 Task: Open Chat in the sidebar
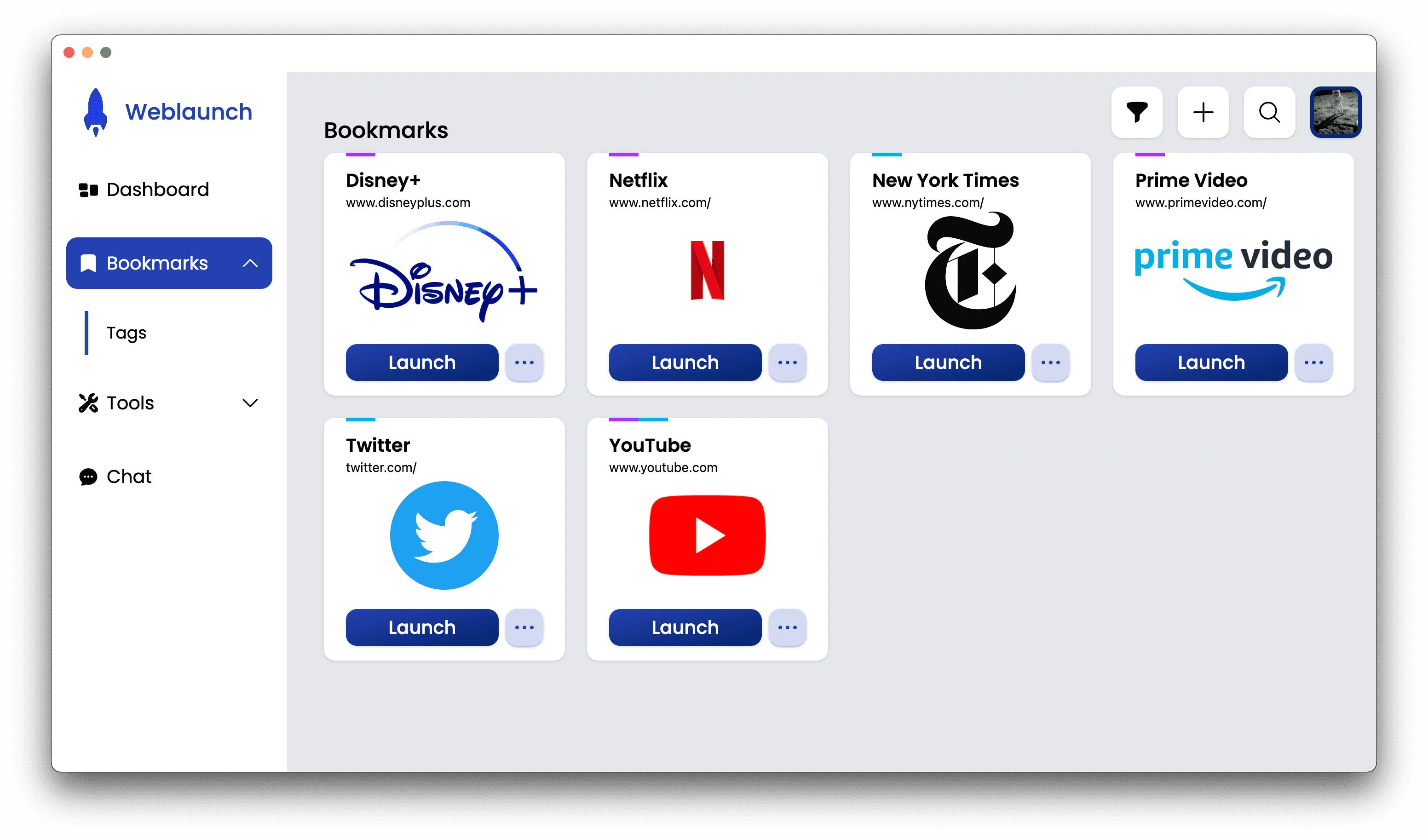pos(115,477)
